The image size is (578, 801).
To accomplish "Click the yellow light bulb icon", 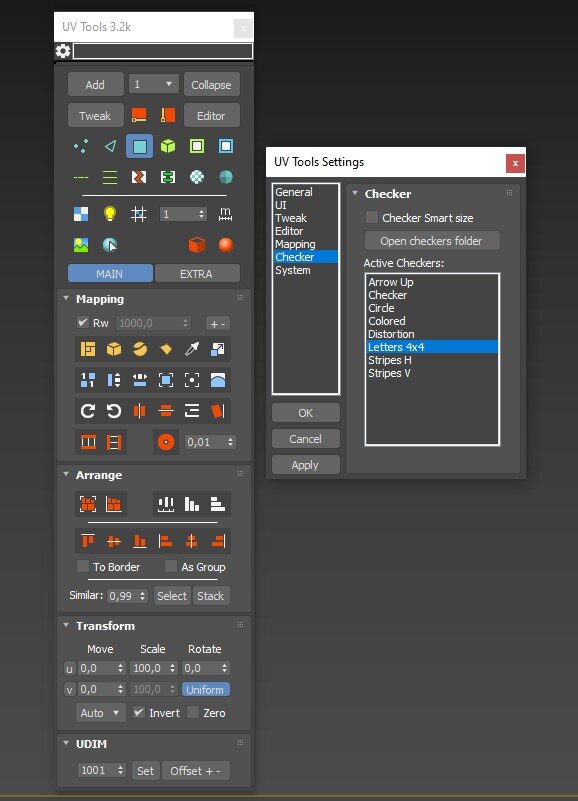I will 110,214.
